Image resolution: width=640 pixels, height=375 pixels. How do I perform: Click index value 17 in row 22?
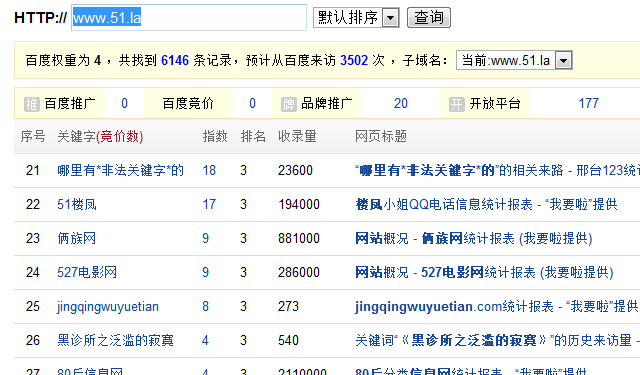(209, 204)
